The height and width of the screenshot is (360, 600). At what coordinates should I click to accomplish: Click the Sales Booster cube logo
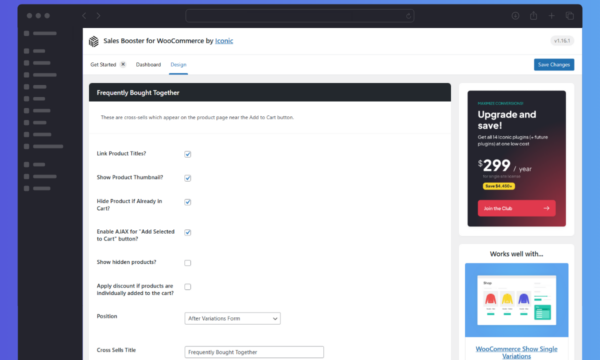tap(94, 41)
